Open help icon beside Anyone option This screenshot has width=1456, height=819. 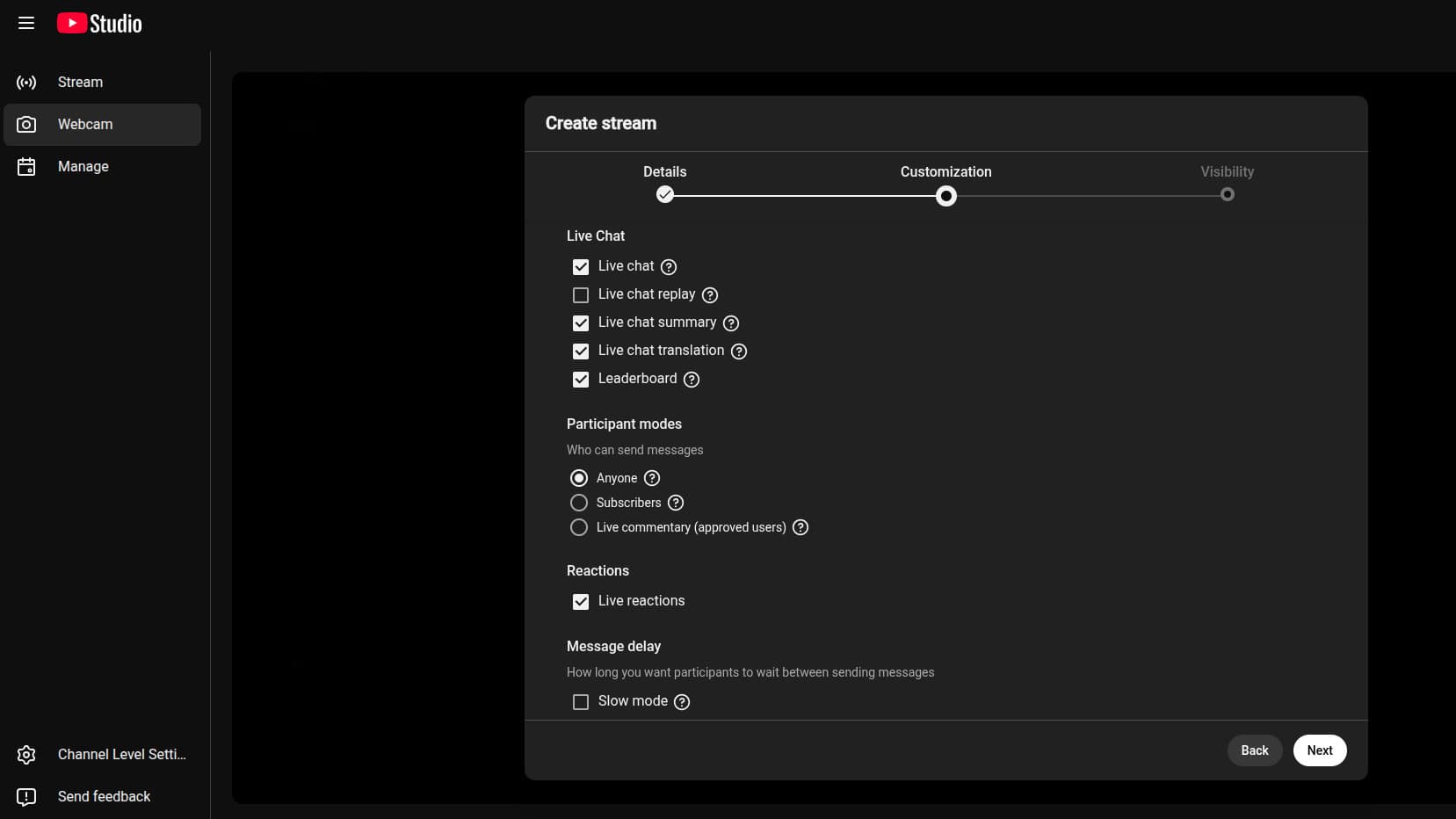[652, 478]
